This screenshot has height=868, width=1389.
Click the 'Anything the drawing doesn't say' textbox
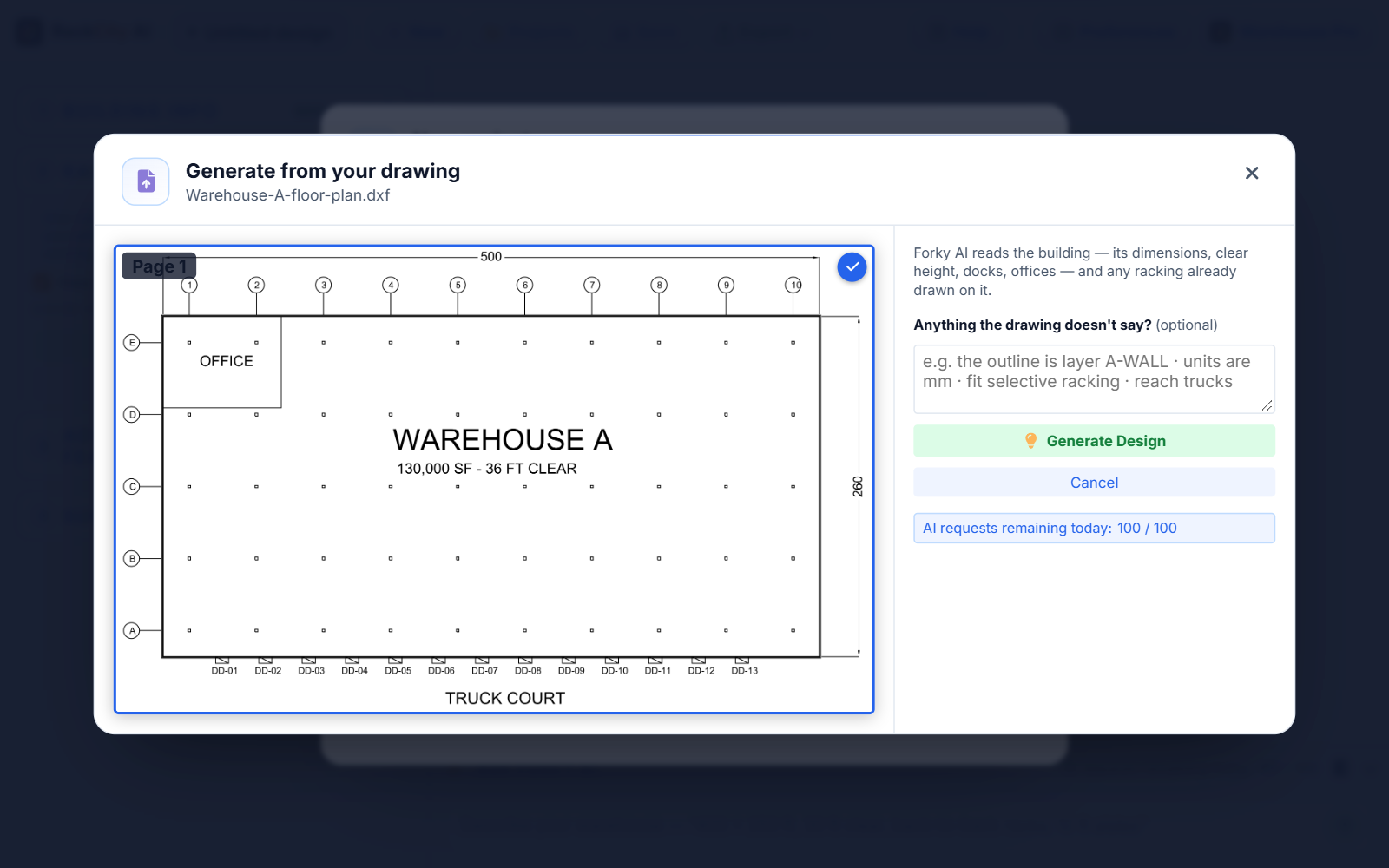(1094, 379)
